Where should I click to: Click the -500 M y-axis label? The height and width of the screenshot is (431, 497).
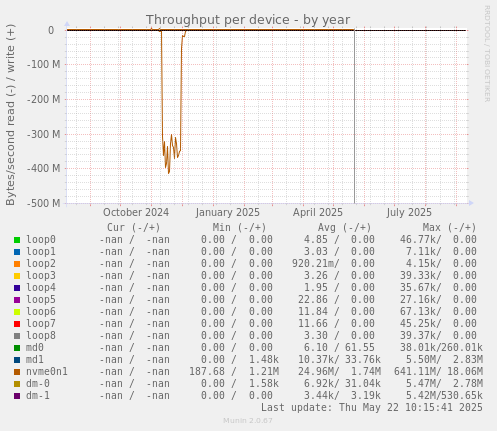44,203
